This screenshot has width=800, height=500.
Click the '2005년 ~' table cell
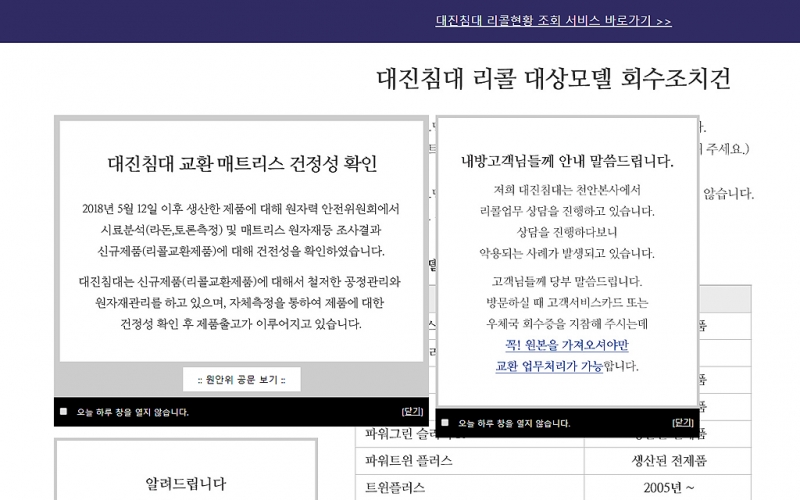[668, 488]
